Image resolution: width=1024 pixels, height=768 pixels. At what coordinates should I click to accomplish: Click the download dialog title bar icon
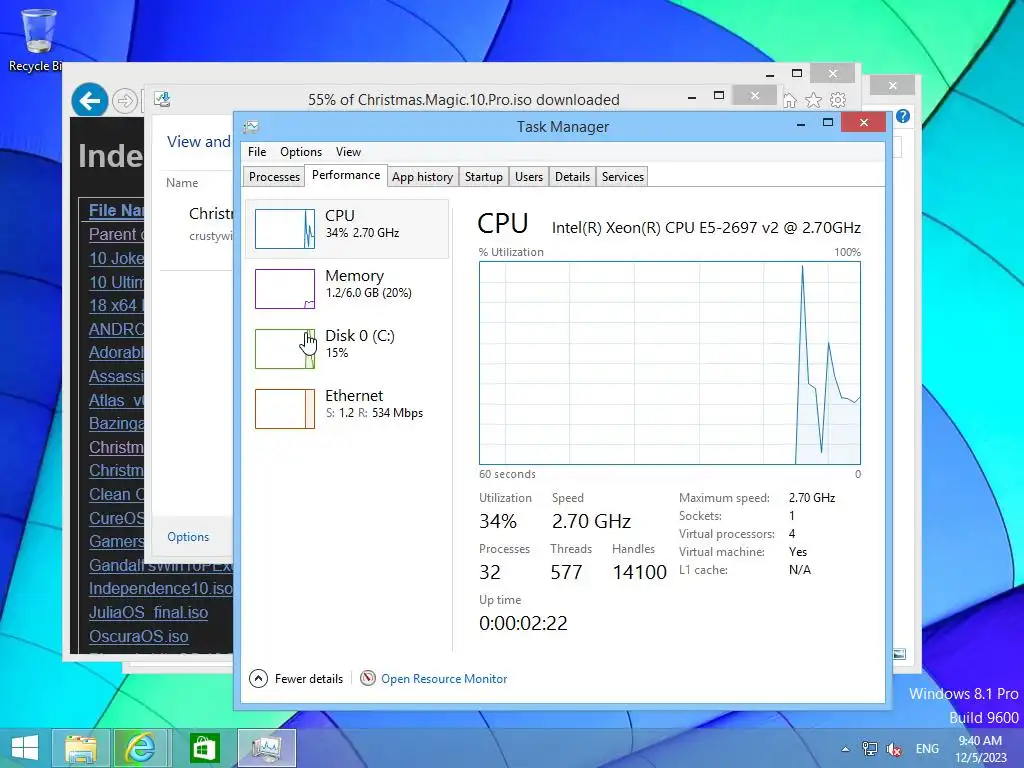tap(162, 99)
